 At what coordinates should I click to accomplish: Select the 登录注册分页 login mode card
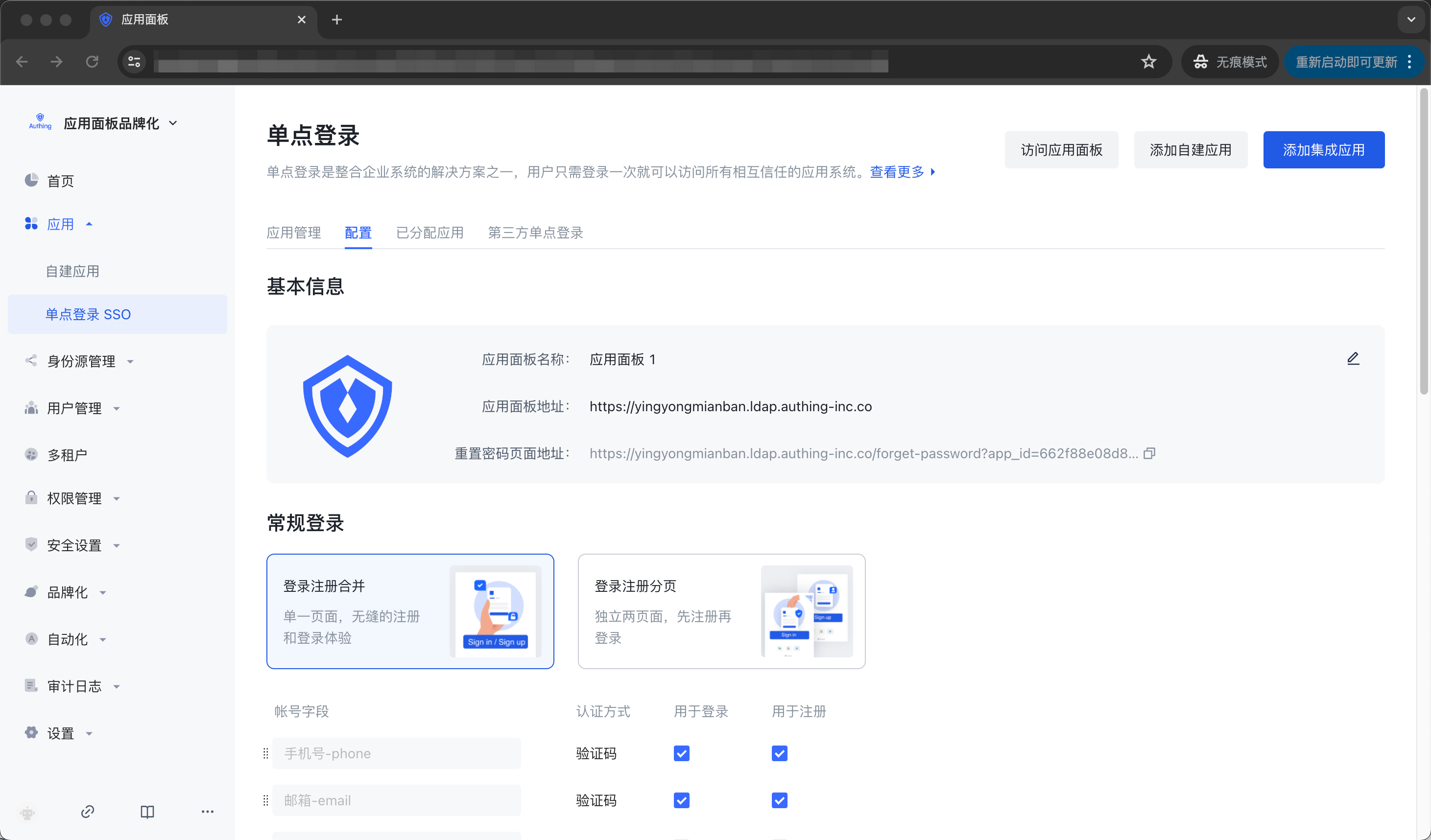click(721, 611)
